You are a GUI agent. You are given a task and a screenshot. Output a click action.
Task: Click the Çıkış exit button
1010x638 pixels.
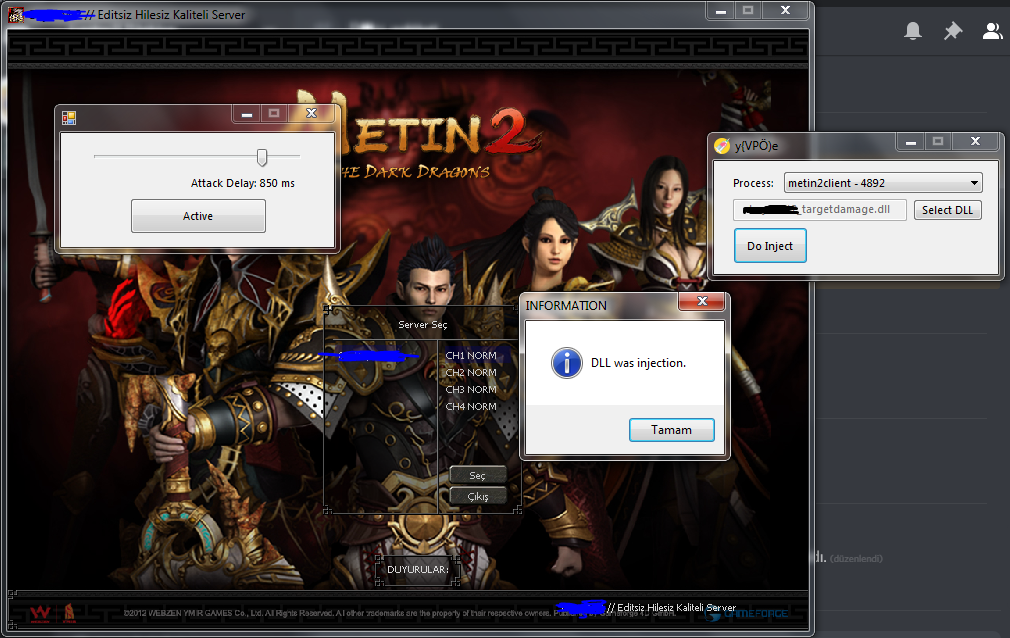point(477,496)
